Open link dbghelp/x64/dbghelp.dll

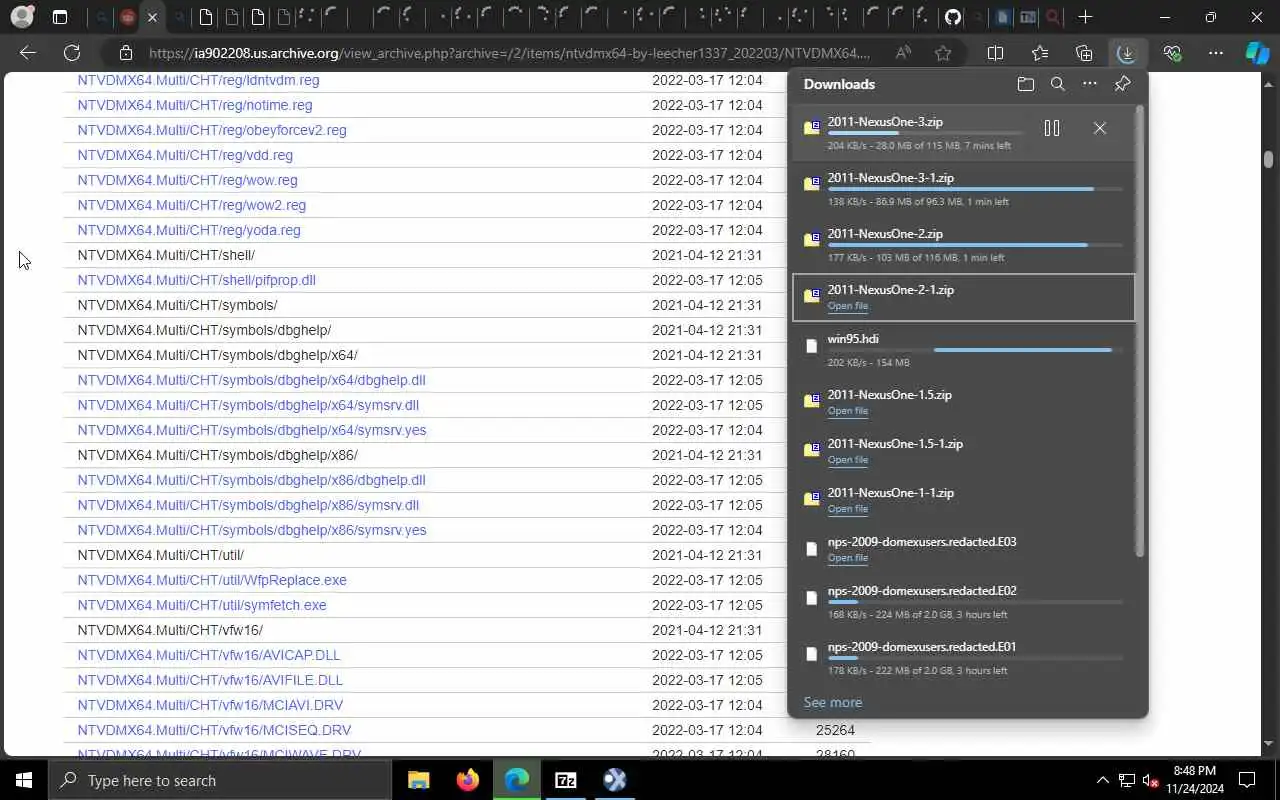tap(251, 380)
